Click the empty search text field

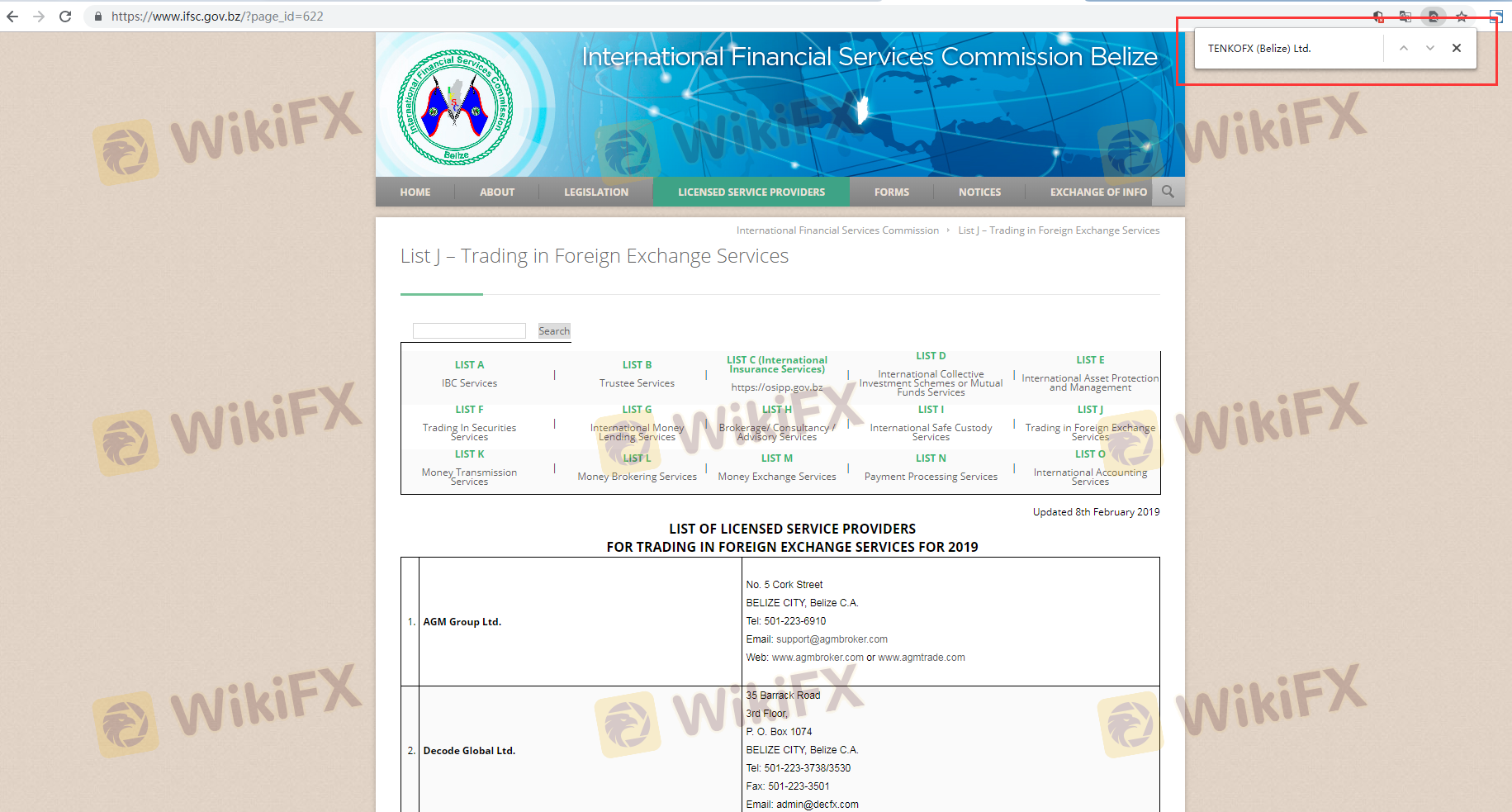point(469,331)
